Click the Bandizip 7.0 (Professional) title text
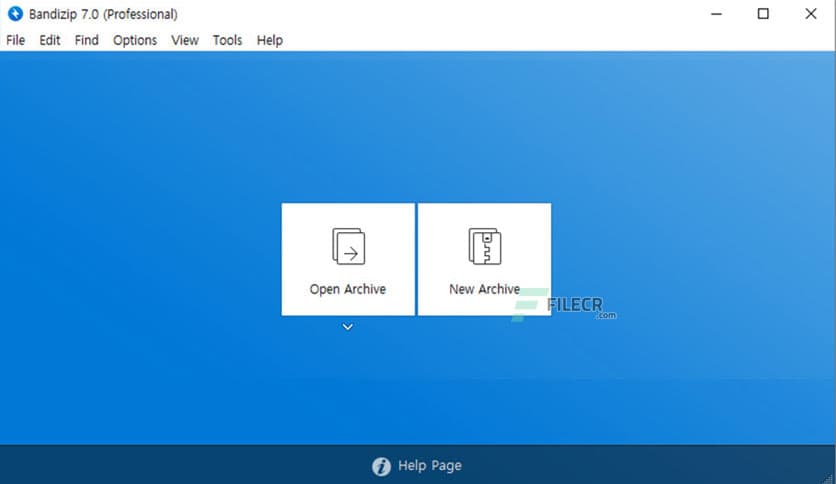836x484 pixels. click(x=103, y=14)
